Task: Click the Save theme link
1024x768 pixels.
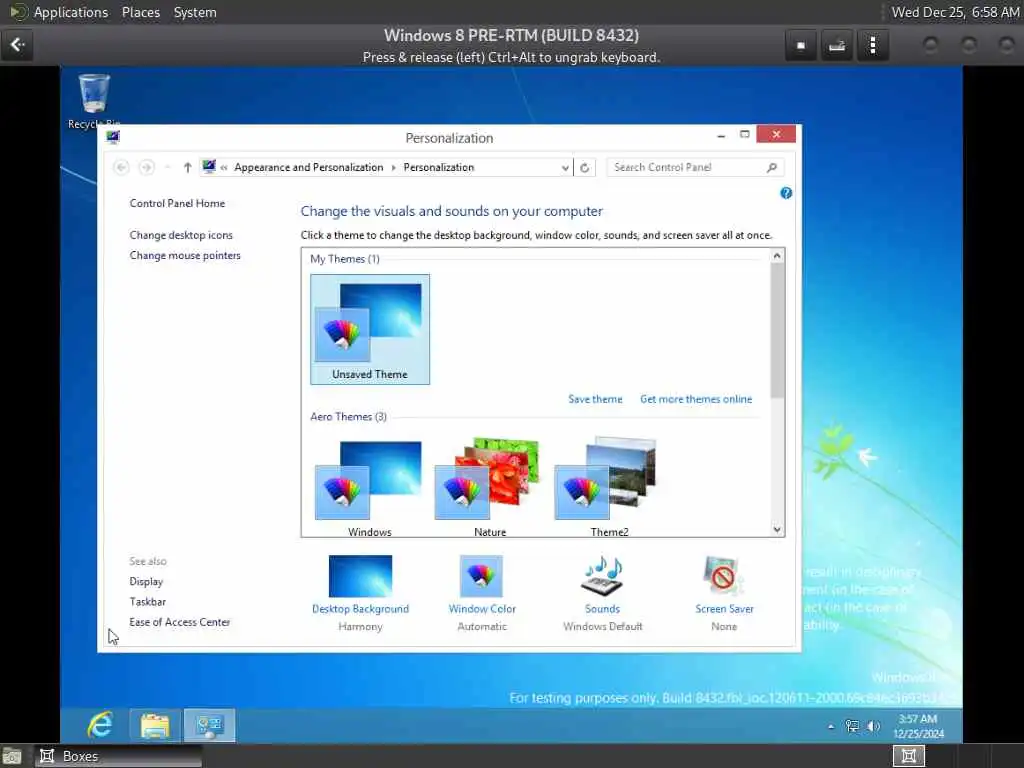Action: tap(595, 399)
